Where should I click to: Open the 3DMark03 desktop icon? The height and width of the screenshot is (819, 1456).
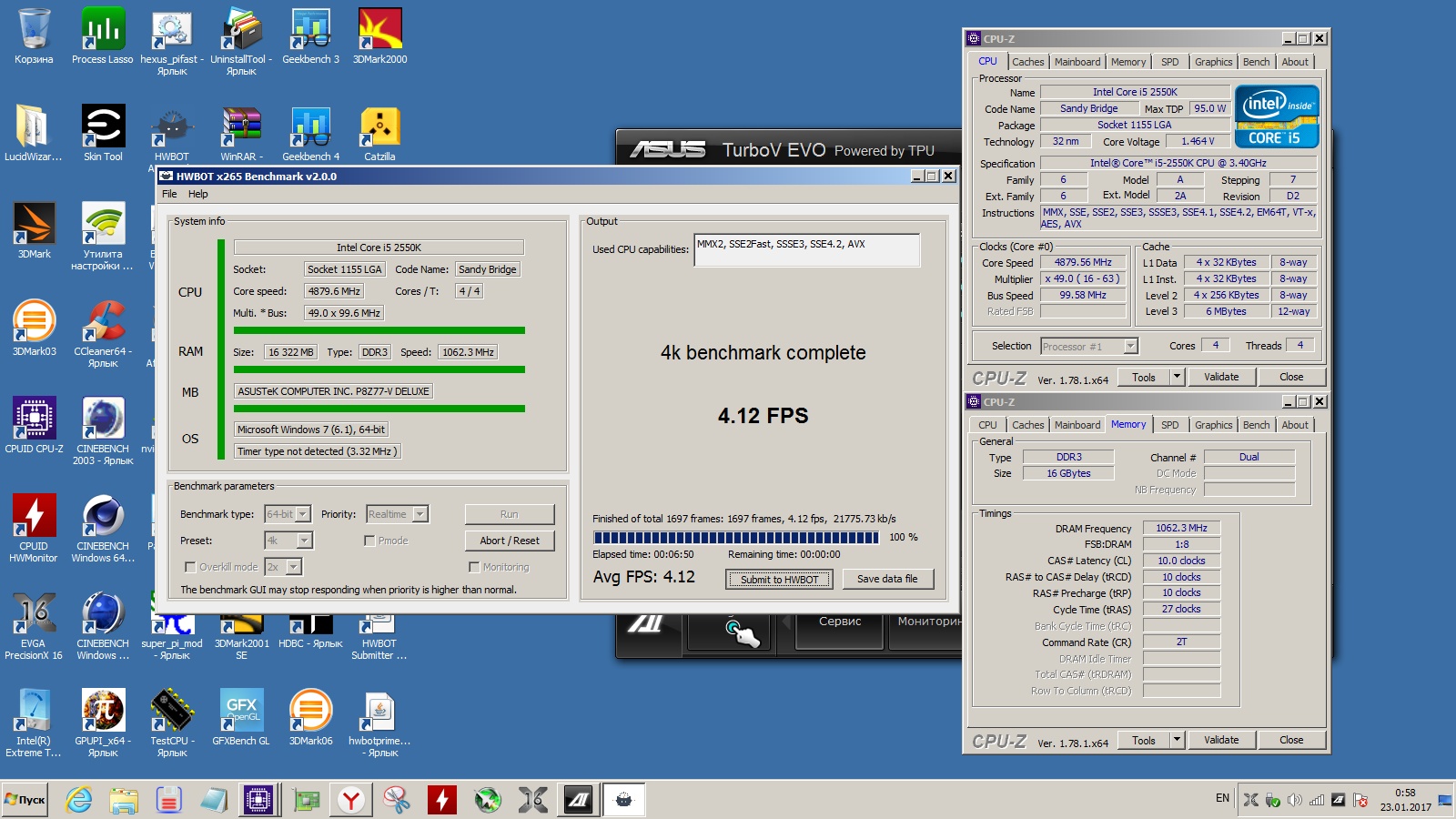point(34,328)
